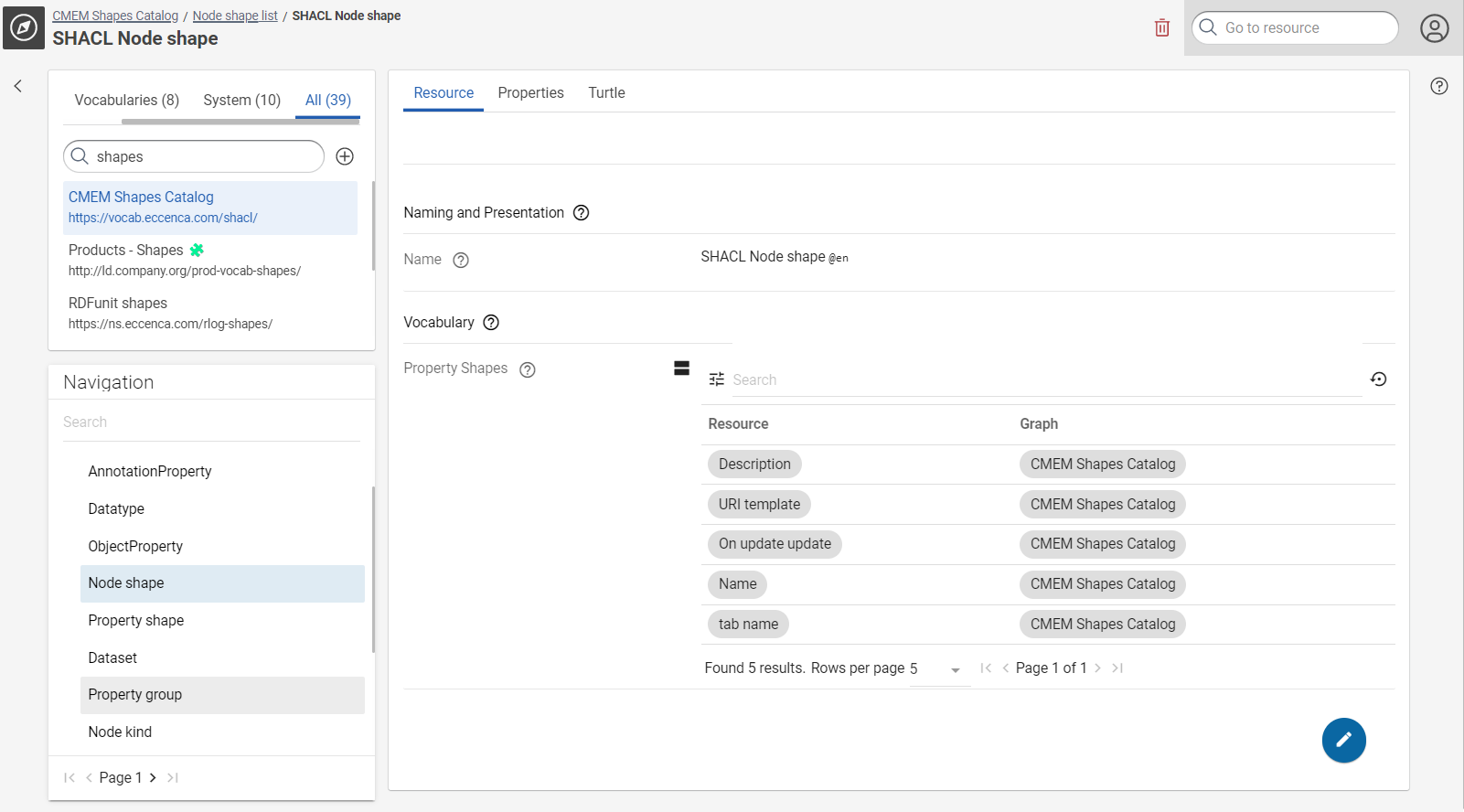Image resolution: width=1464 pixels, height=812 pixels.
Task: Click the add vocabulary plus icon
Action: coord(345,156)
